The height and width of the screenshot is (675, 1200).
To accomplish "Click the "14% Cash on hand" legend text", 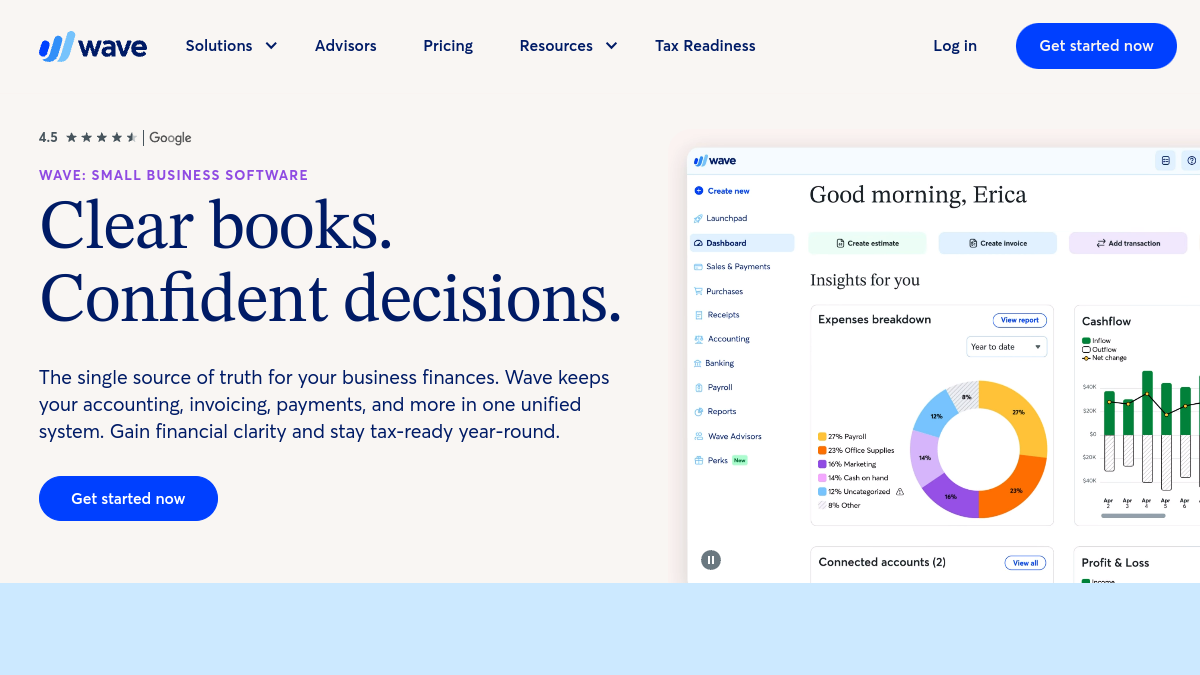I will pyautogui.click(x=858, y=478).
